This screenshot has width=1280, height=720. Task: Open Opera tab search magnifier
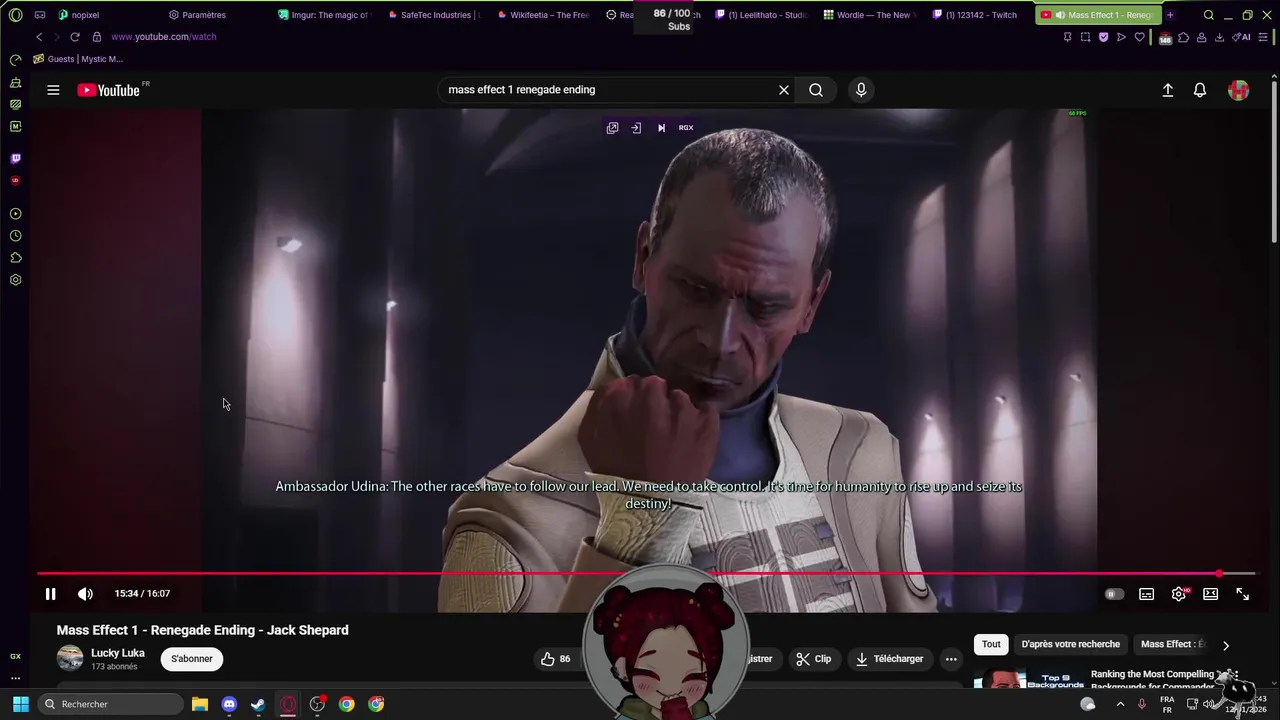point(1209,15)
